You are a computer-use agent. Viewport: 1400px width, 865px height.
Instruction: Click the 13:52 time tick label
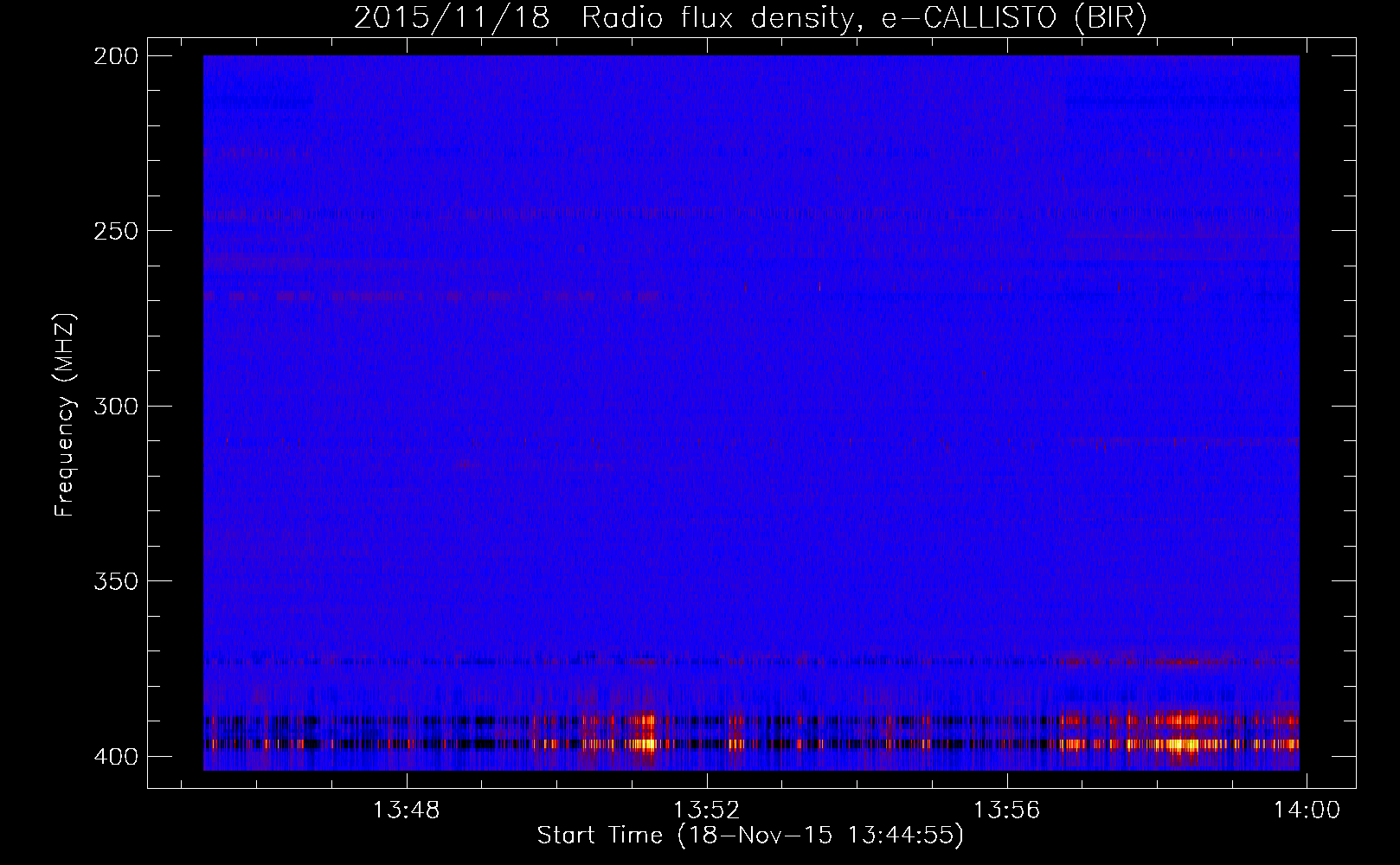pyautogui.click(x=707, y=810)
